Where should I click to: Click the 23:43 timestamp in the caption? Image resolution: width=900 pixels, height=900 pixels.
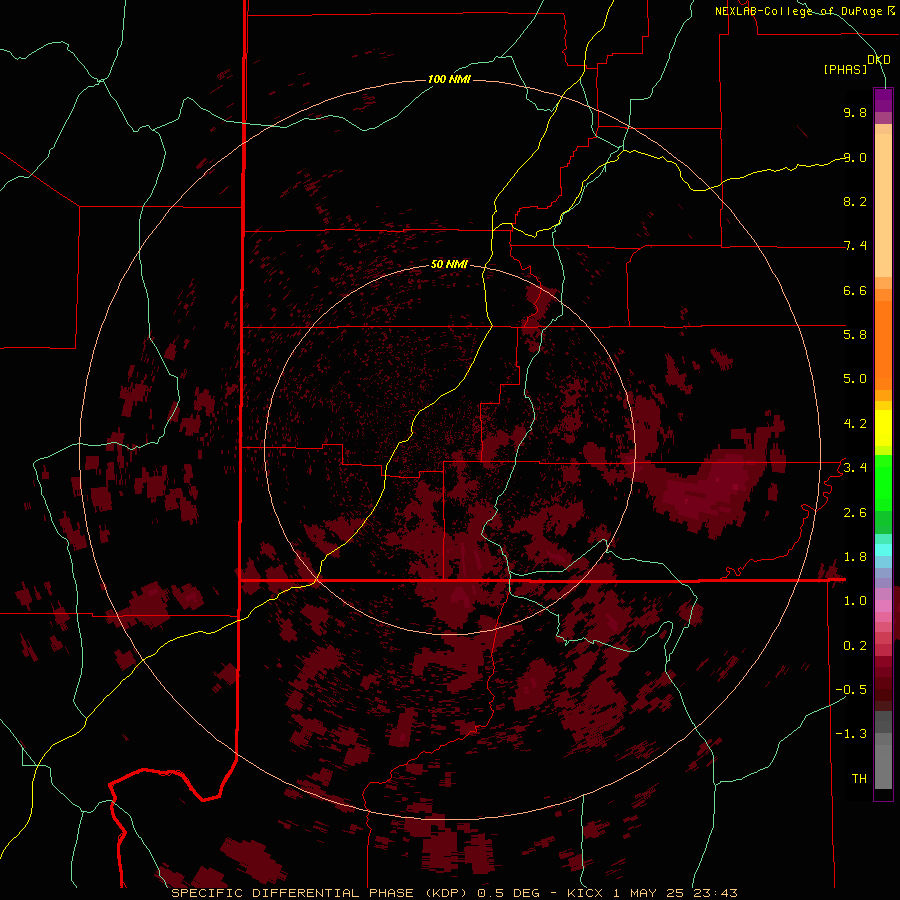pos(715,893)
